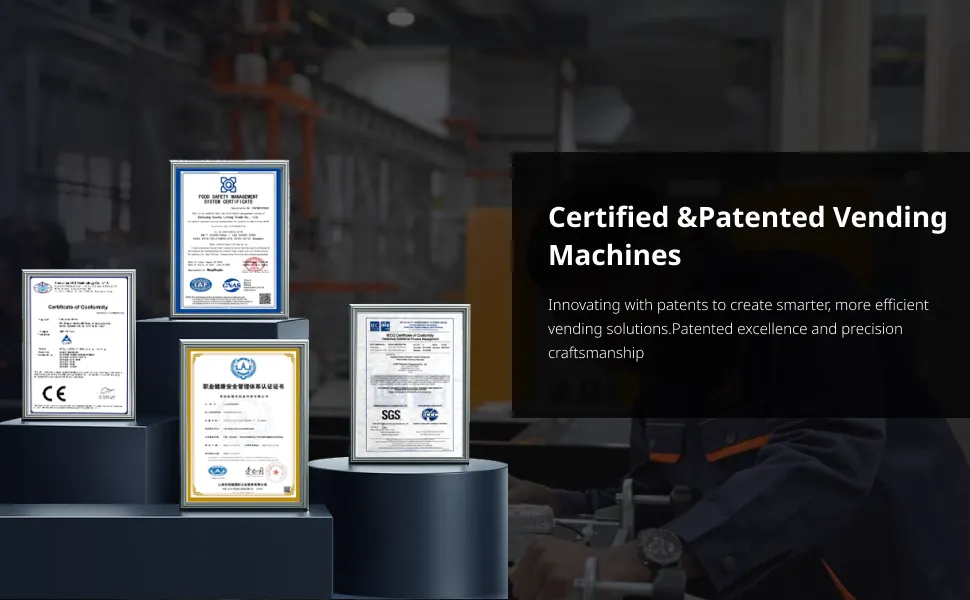Open the Food Safety Management System certificate
The width and height of the screenshot is (970, 600).
pyautogui.click(x=229, y=238)
